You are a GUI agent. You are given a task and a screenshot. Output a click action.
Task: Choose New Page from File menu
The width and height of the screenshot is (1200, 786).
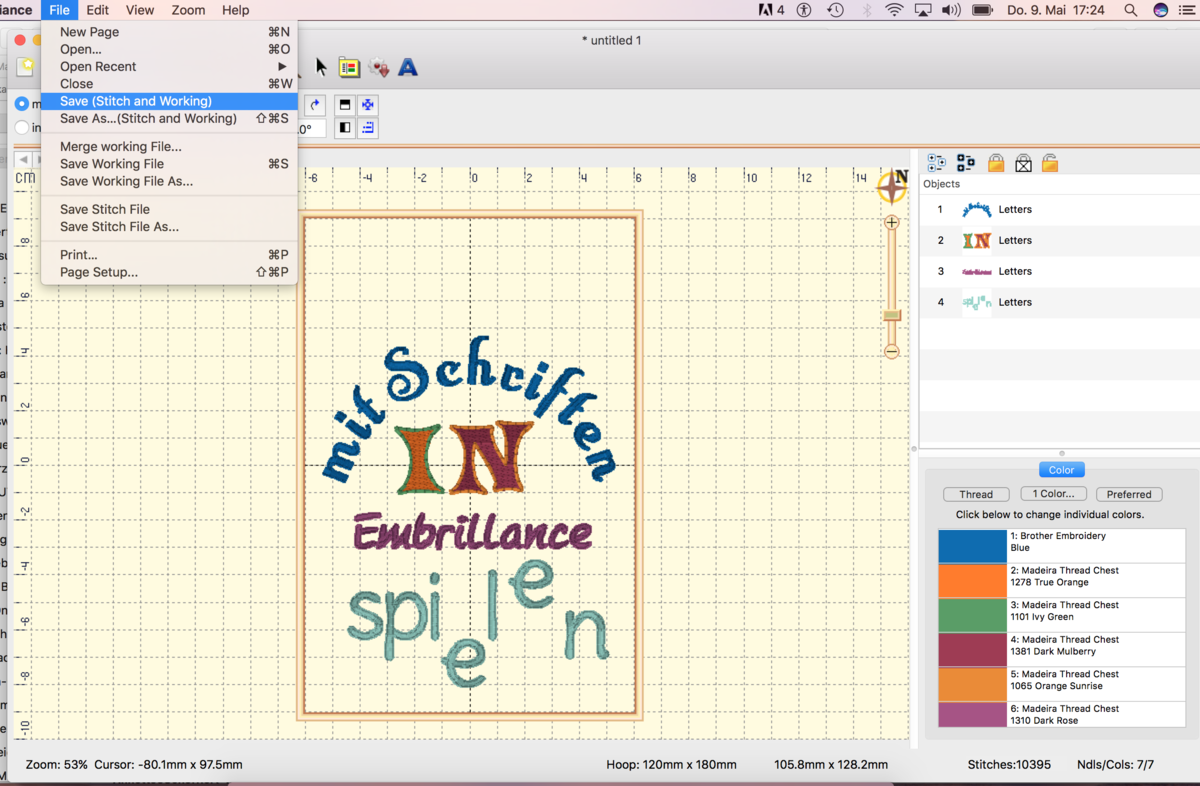[x=169, y=32]
